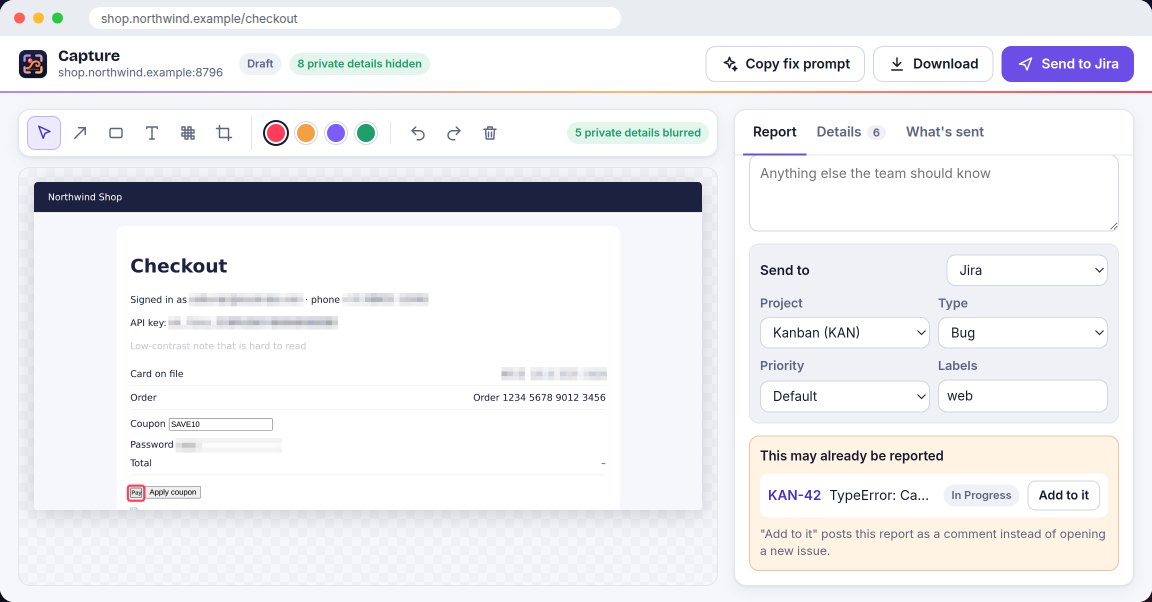Open the Priority Default dropdown
Viewport: 1152px width, 602px height.
[845, 396]
